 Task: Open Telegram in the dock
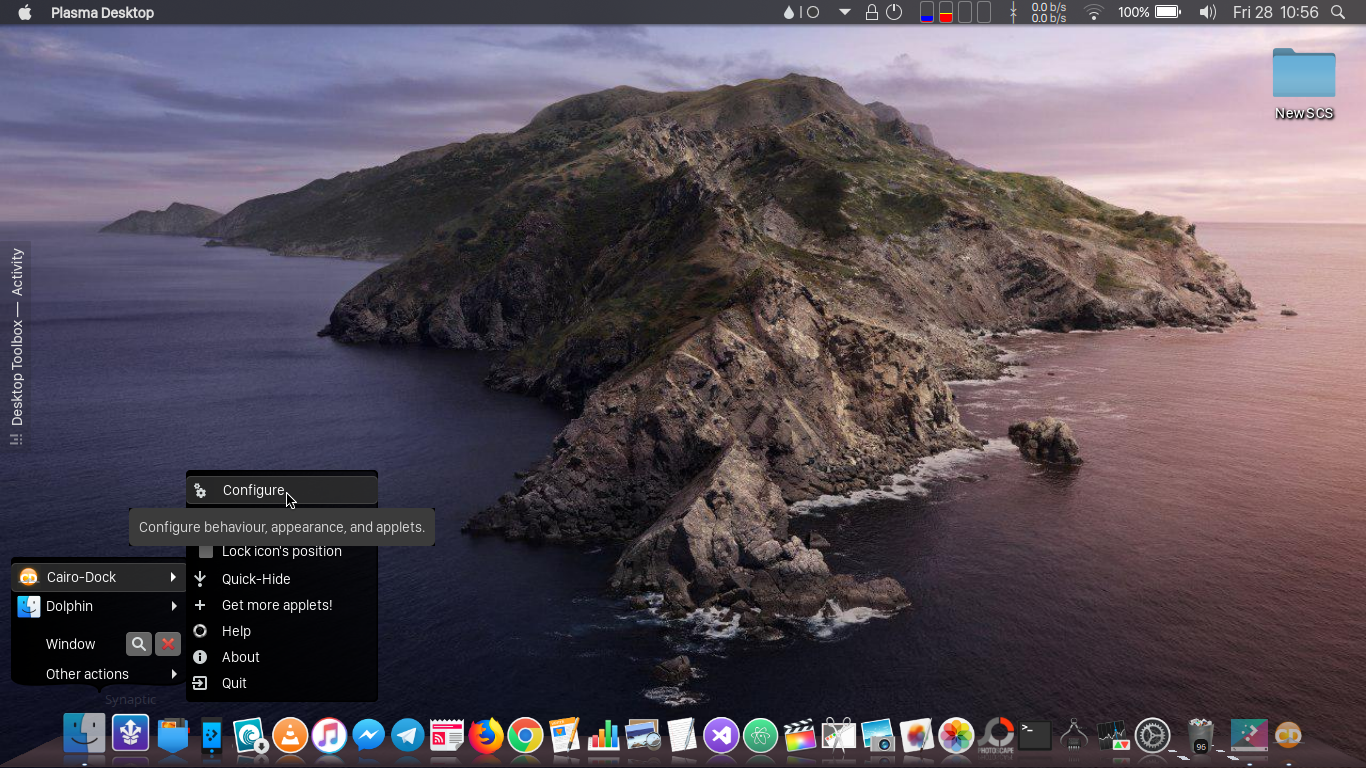pyautogui.click(x=407, y=736)
